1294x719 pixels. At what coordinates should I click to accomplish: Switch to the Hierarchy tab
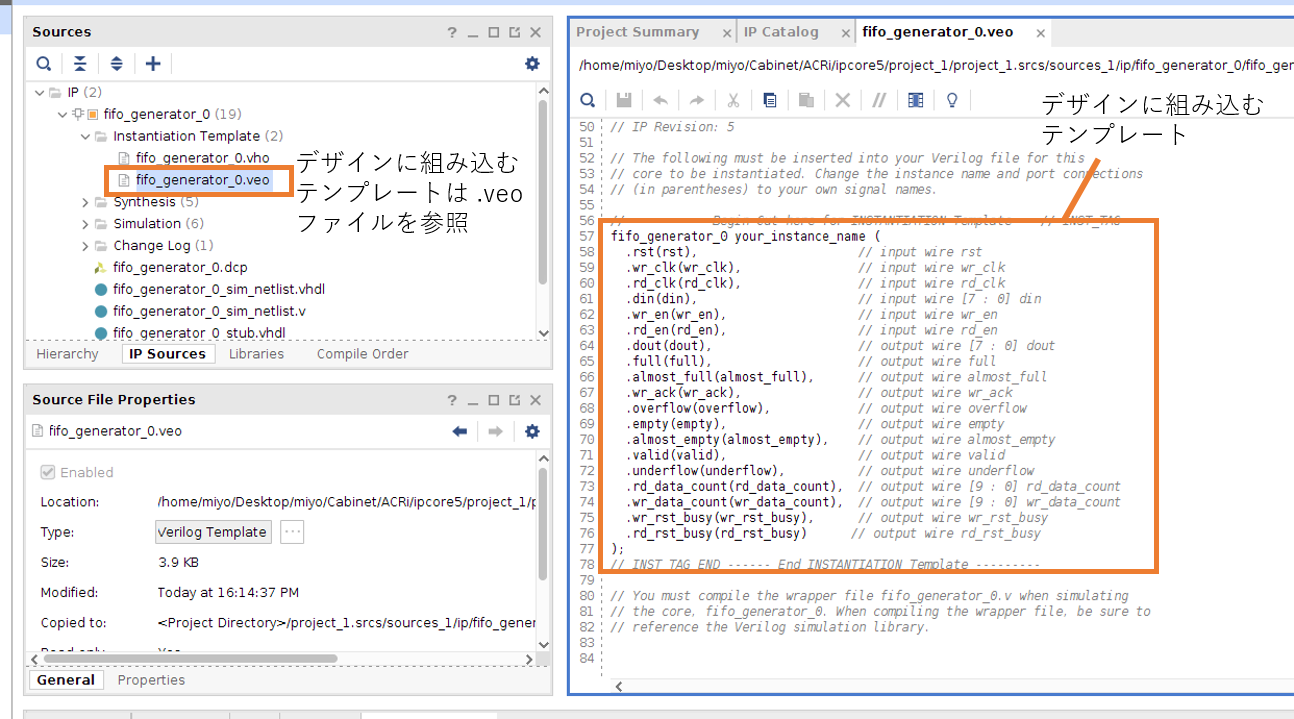[x=67, y=354]
